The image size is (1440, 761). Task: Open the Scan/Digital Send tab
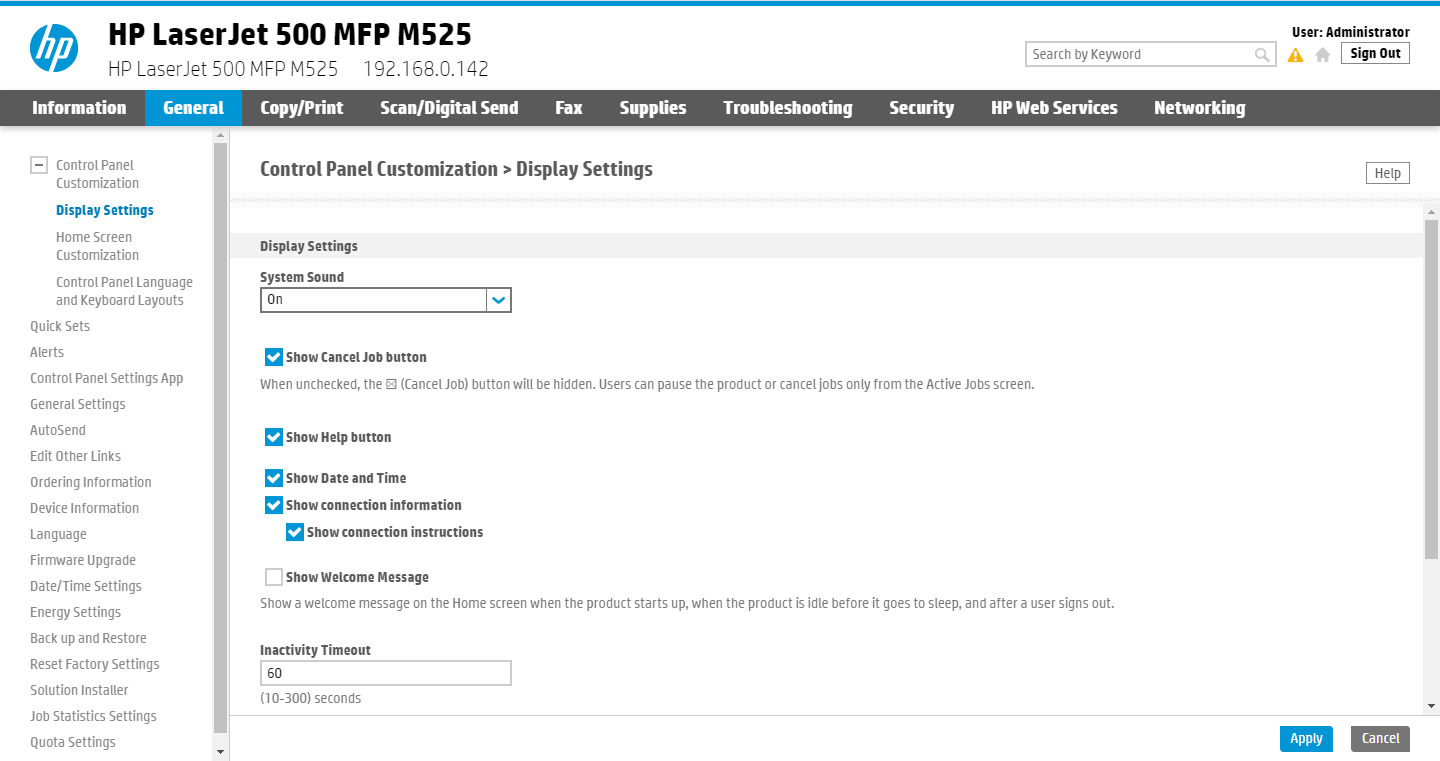449,108
